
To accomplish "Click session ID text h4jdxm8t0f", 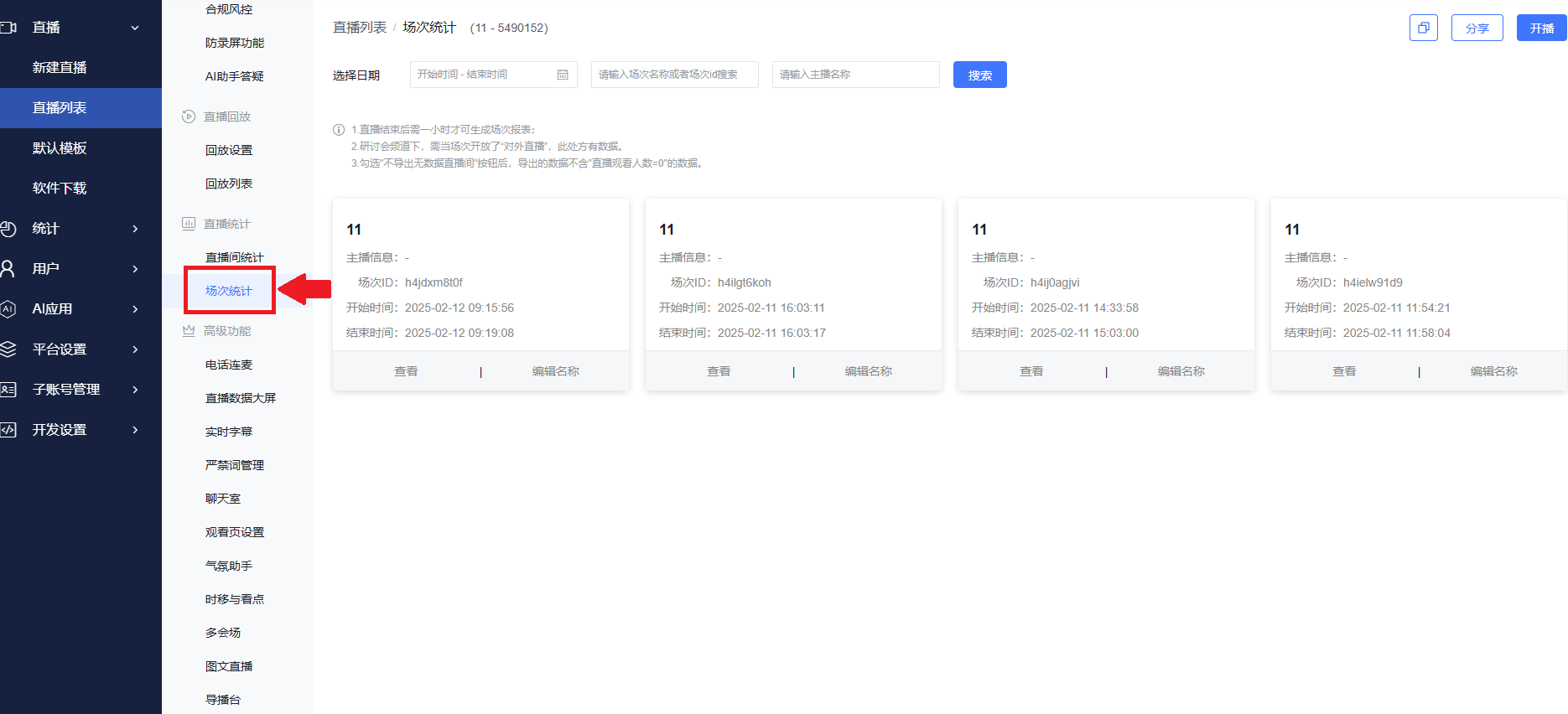I will point(434,282).
